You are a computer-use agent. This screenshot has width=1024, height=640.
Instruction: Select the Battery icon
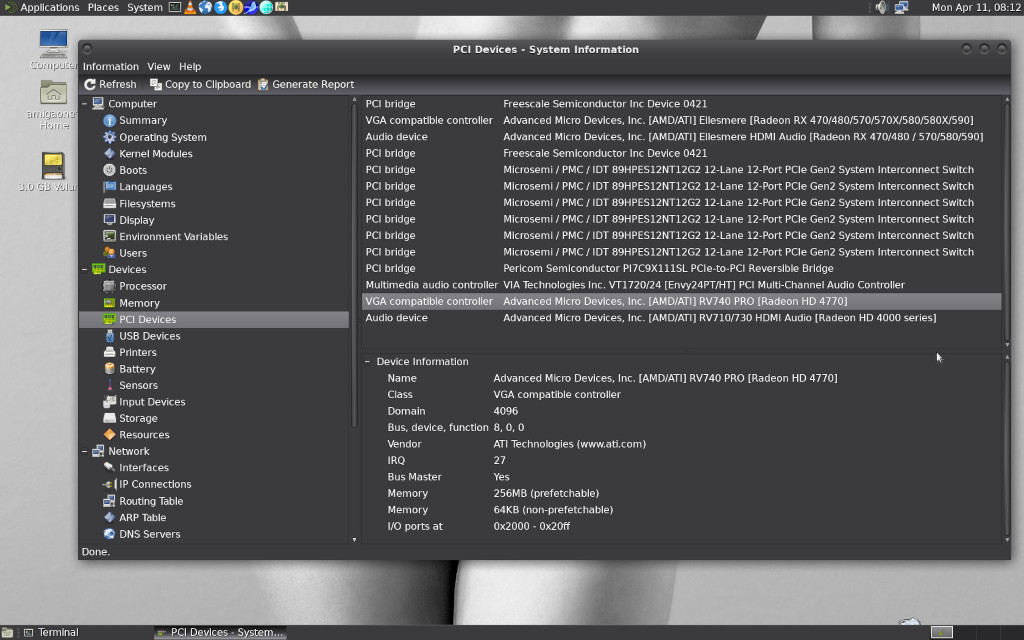(x=109, y=369)
